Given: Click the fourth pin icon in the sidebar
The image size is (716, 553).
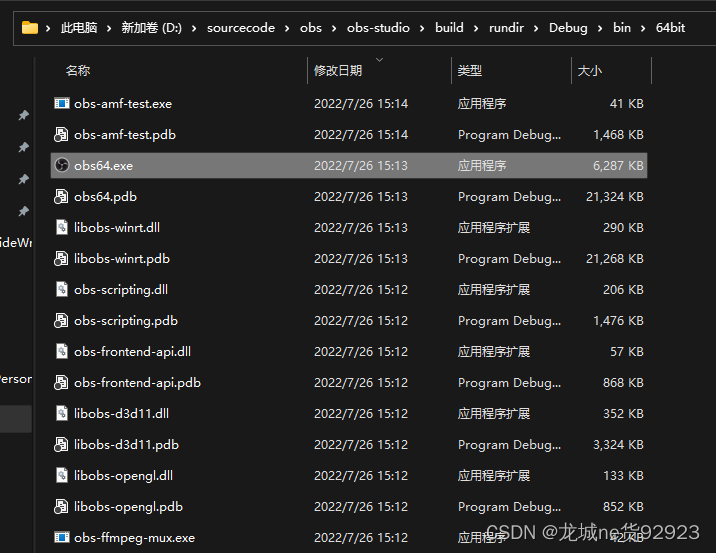Looking at the screenshot, I should 23,211.
